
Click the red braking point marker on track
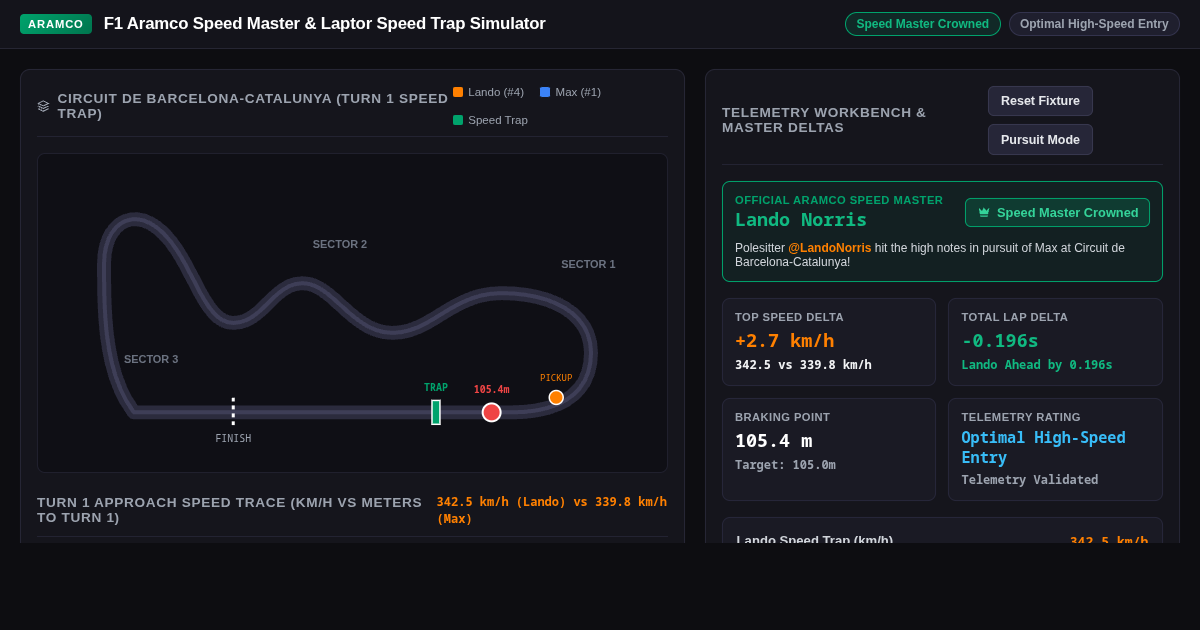pyautogui.click(x=491, y=412)
